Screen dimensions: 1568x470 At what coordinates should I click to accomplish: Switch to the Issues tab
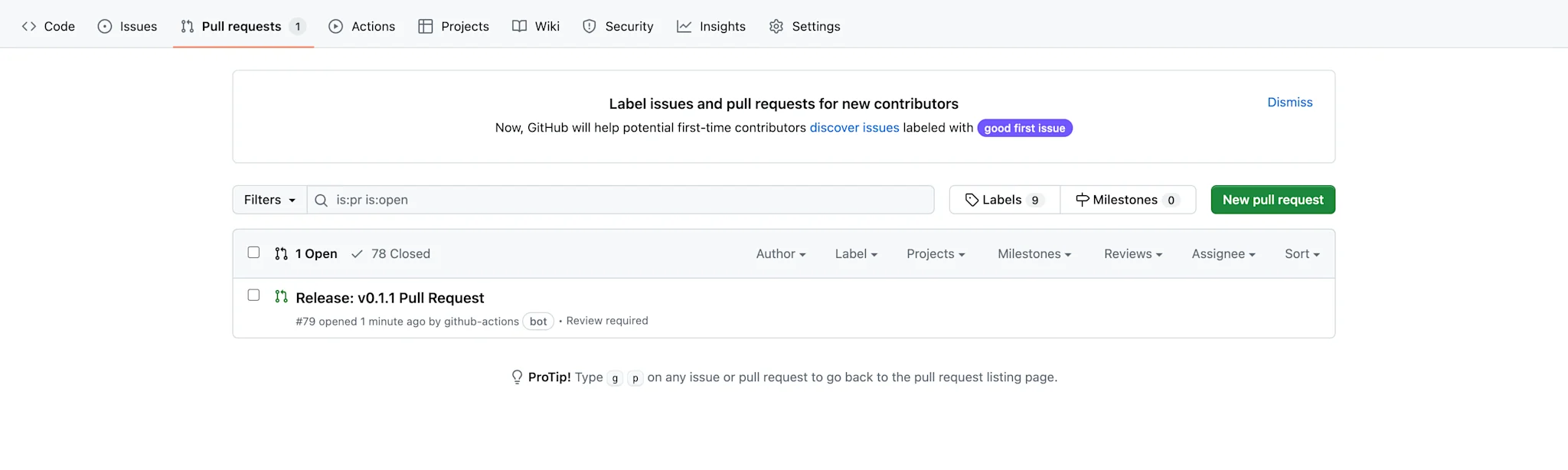127,26
